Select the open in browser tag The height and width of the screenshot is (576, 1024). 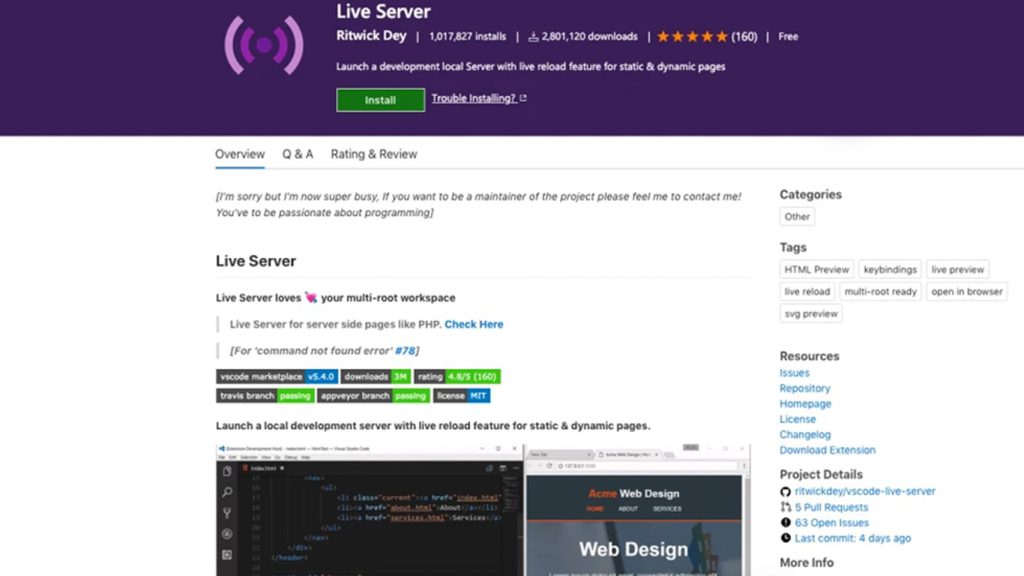click(x=967, y=291)
